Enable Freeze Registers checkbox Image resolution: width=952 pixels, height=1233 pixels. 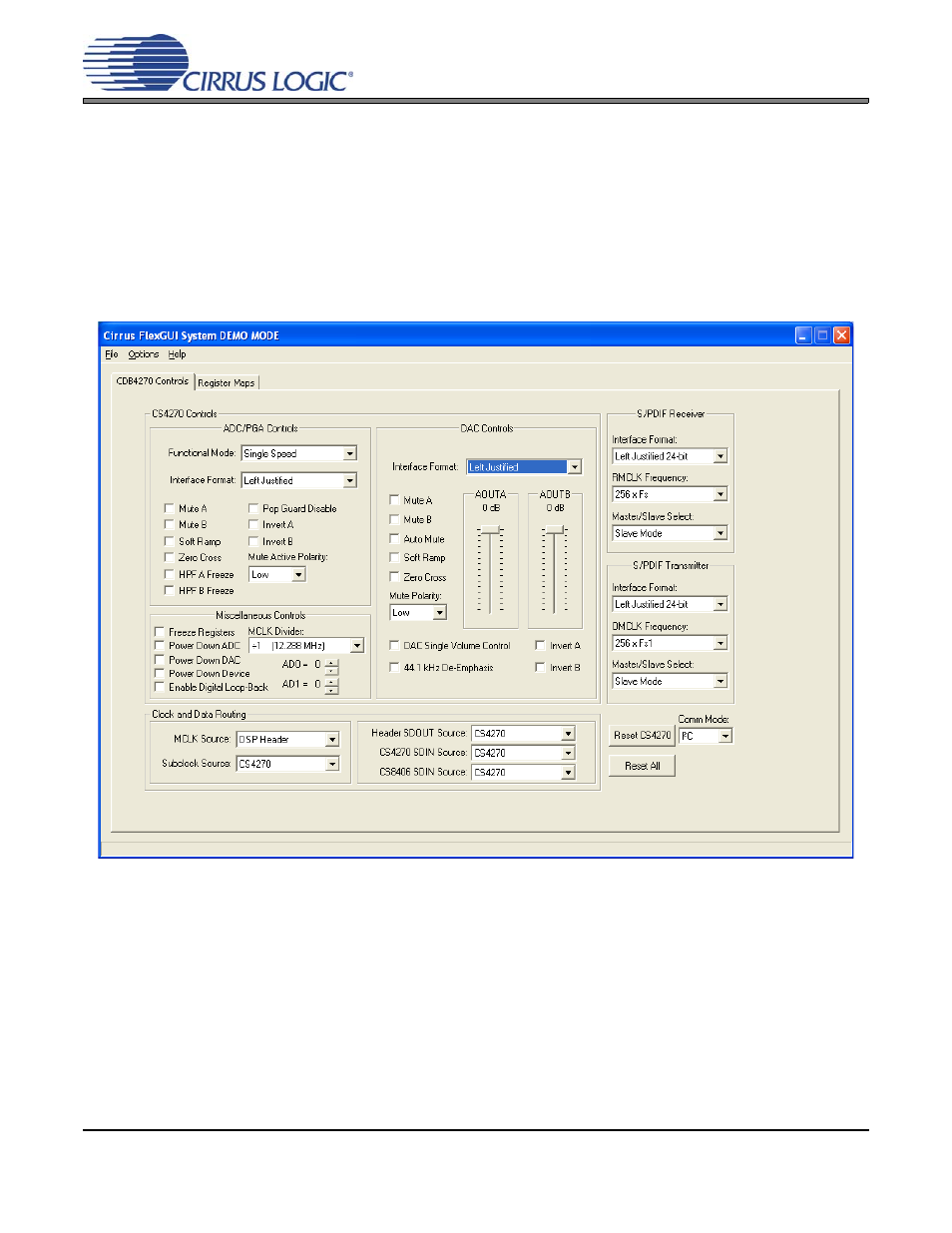pyautogui.click(x=160, y=632)
